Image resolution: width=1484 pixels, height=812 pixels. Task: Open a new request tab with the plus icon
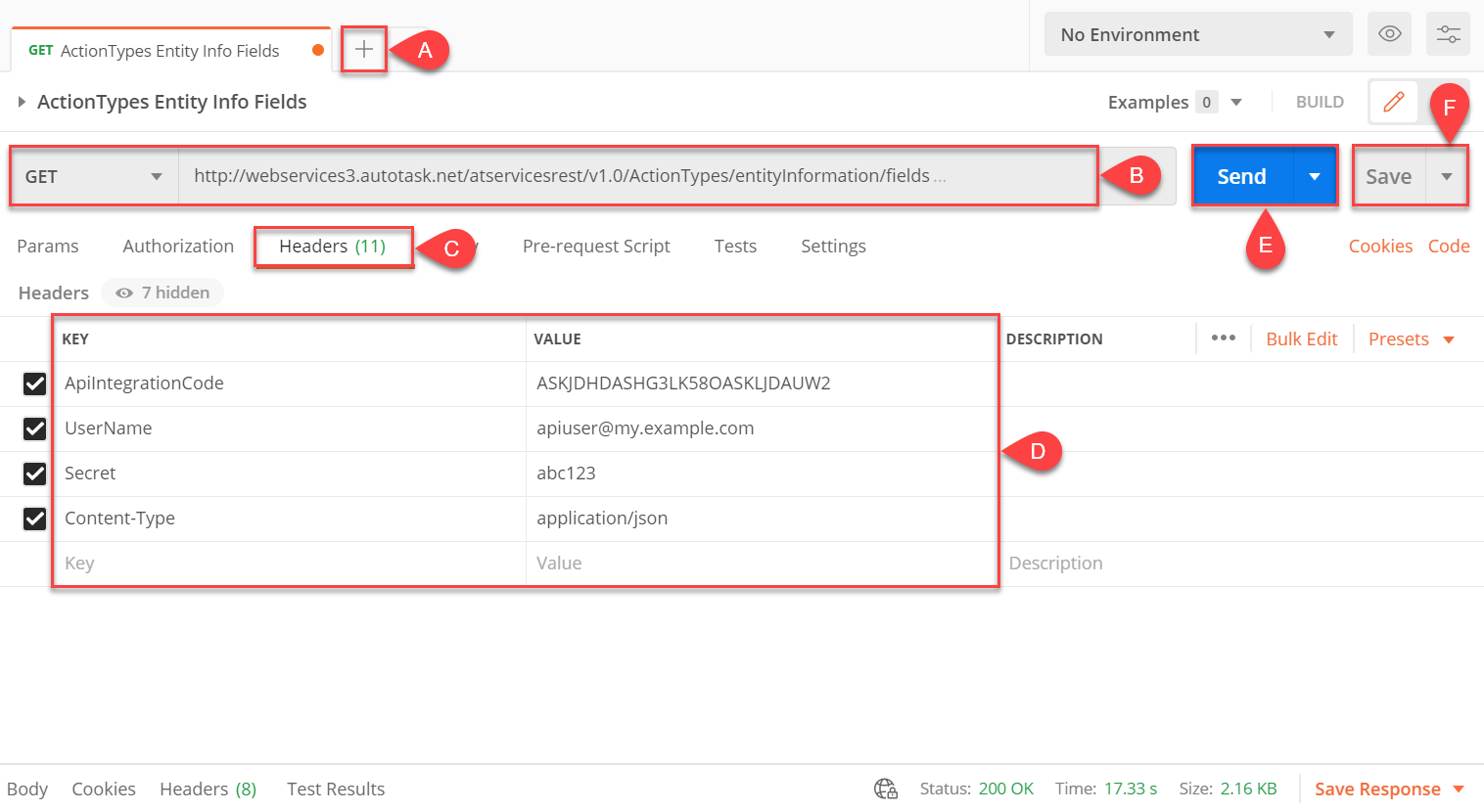coord(363,50)
